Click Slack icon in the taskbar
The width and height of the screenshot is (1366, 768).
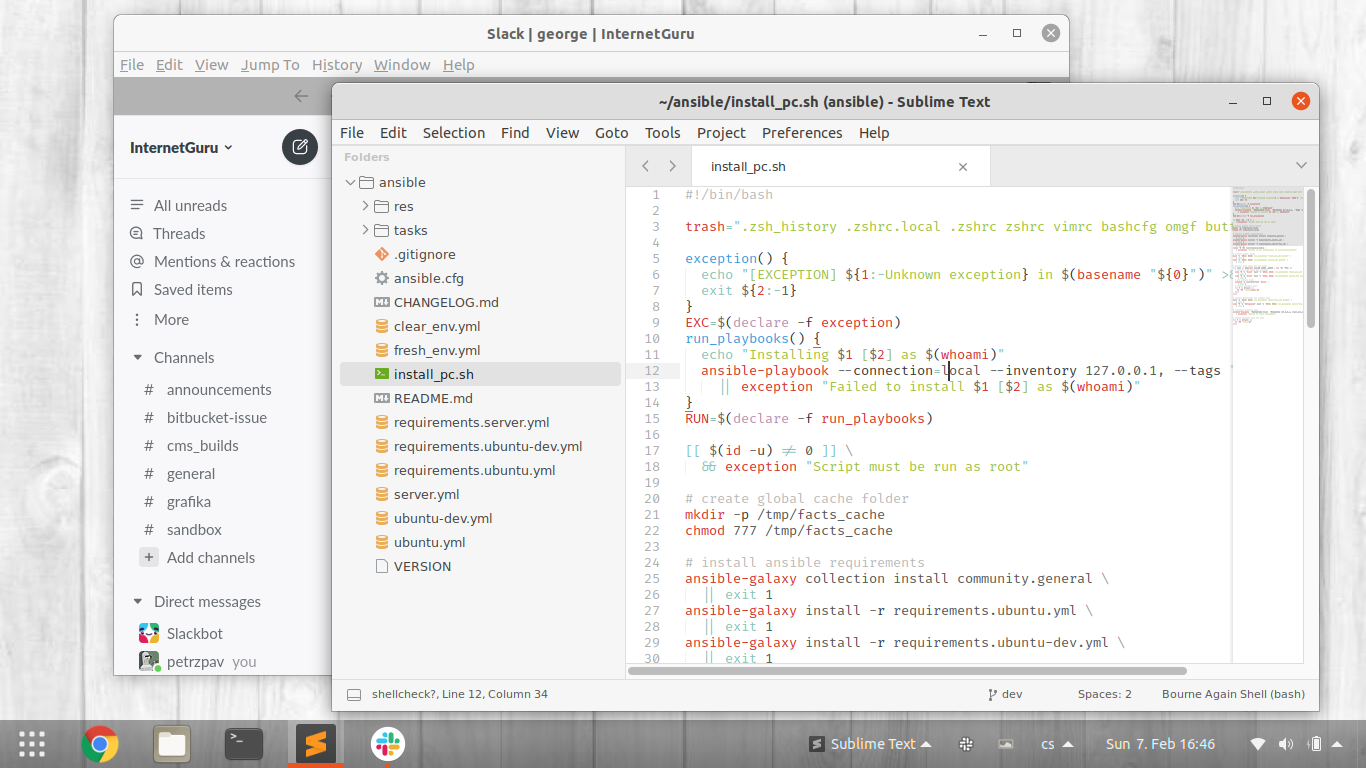click(388, 744)
